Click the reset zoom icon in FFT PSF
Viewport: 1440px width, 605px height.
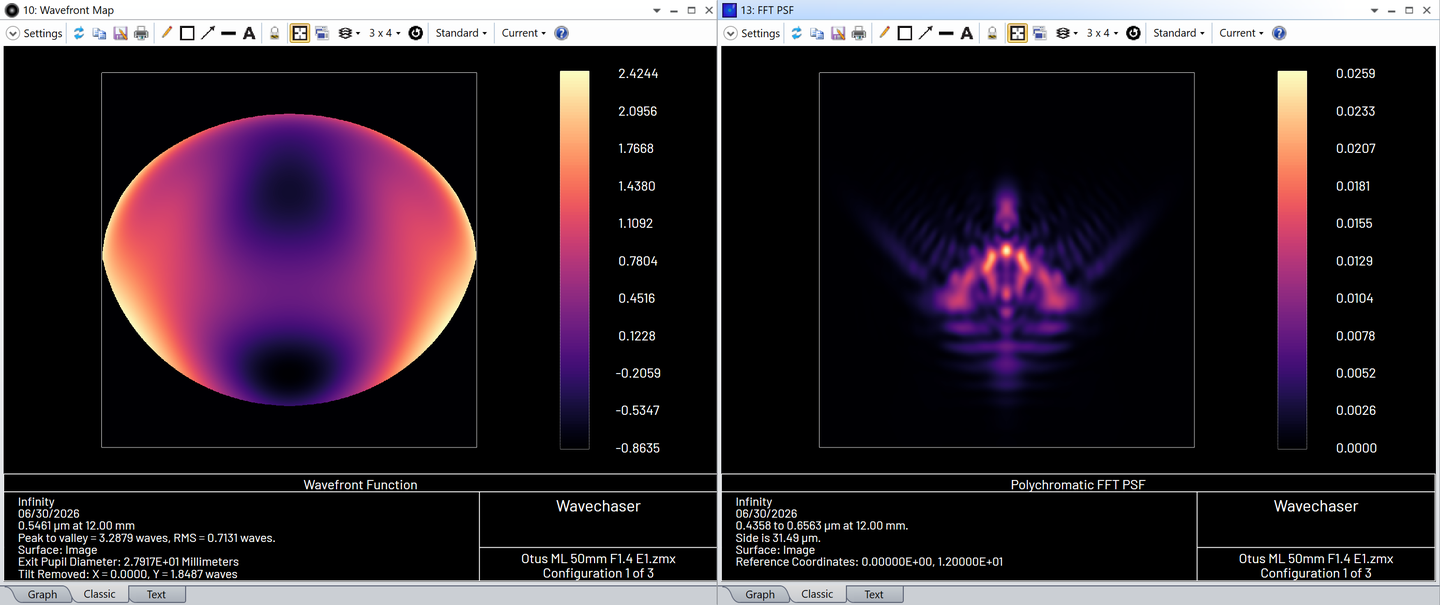1133,33
